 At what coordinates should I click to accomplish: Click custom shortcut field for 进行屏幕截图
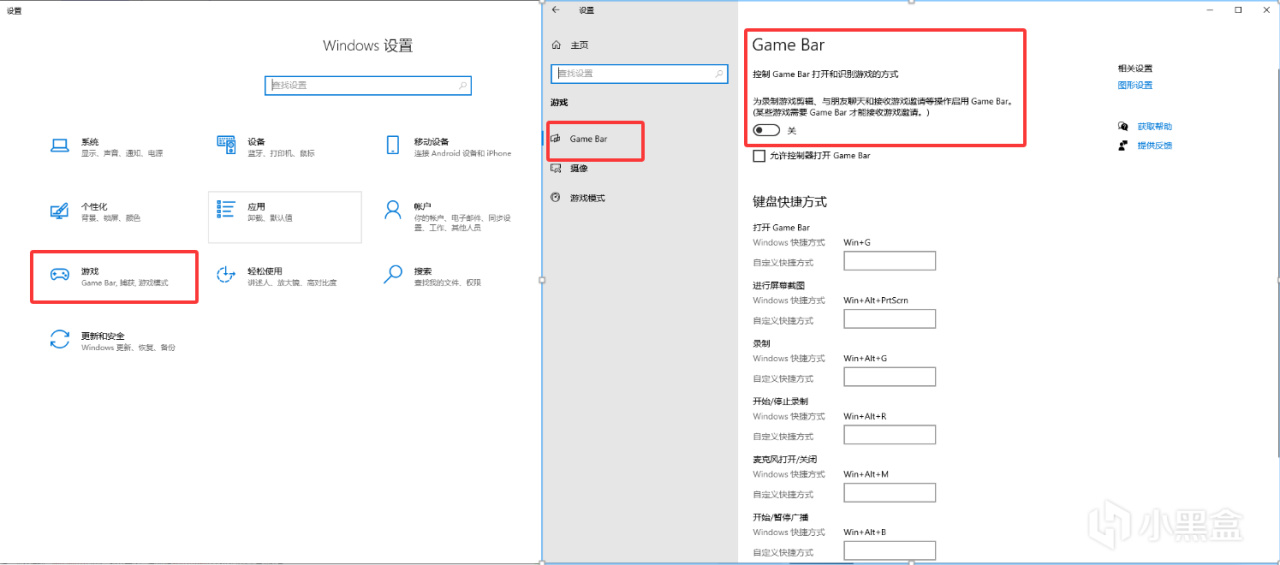pyautogui.click(x=889, y=319)
